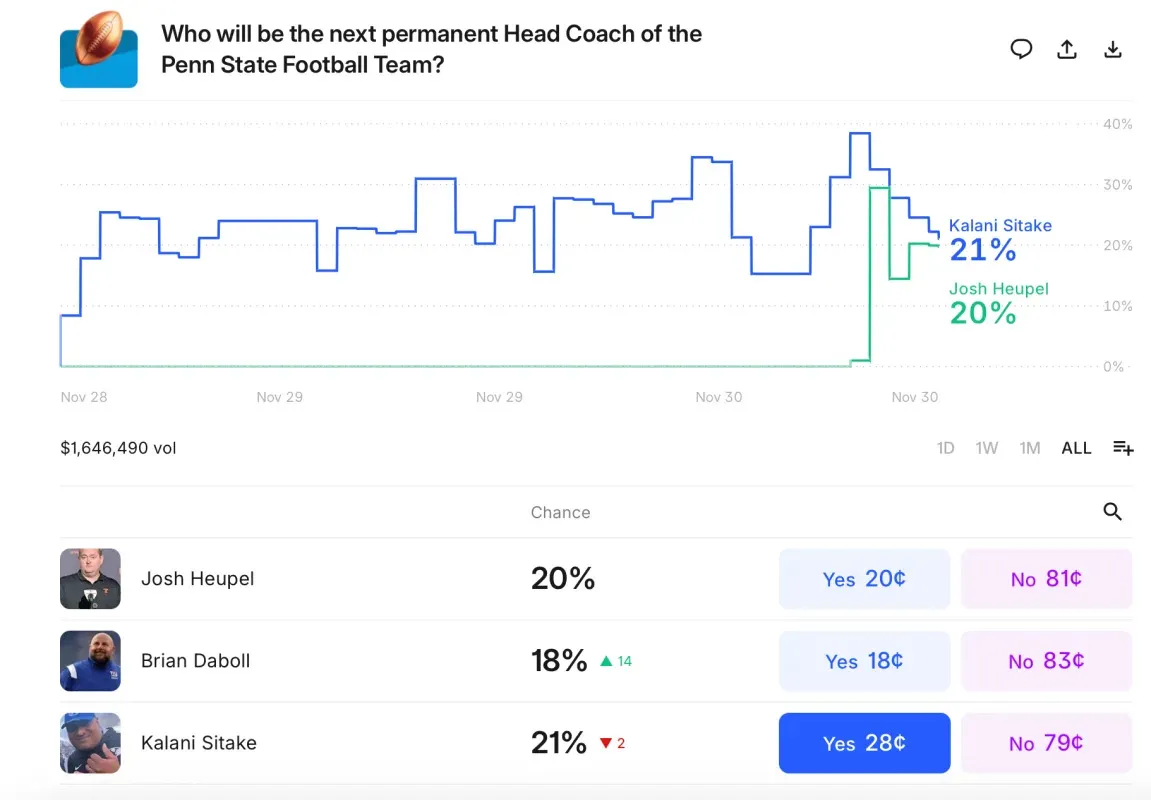Select the 1W time range
Screen dimensions: 1151x800
(x=986, y=448)
